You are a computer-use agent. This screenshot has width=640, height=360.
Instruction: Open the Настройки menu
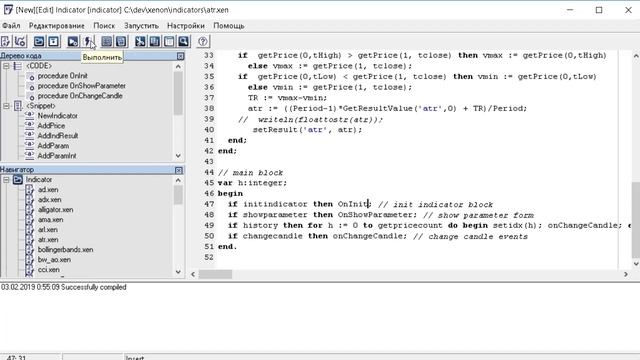(x=186, y=26)
